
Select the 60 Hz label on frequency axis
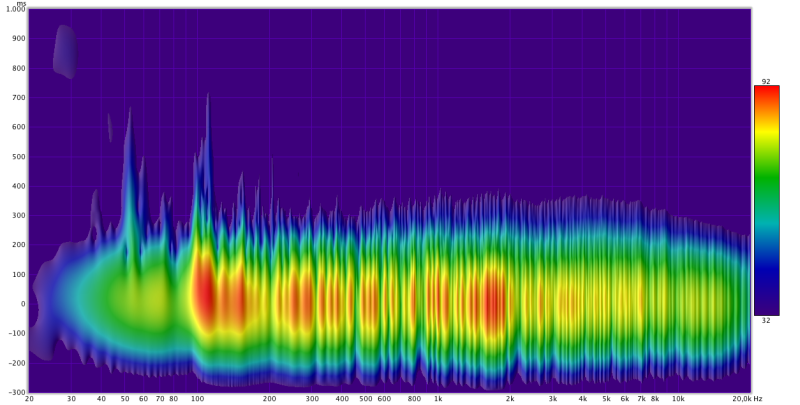coord(144,399)
